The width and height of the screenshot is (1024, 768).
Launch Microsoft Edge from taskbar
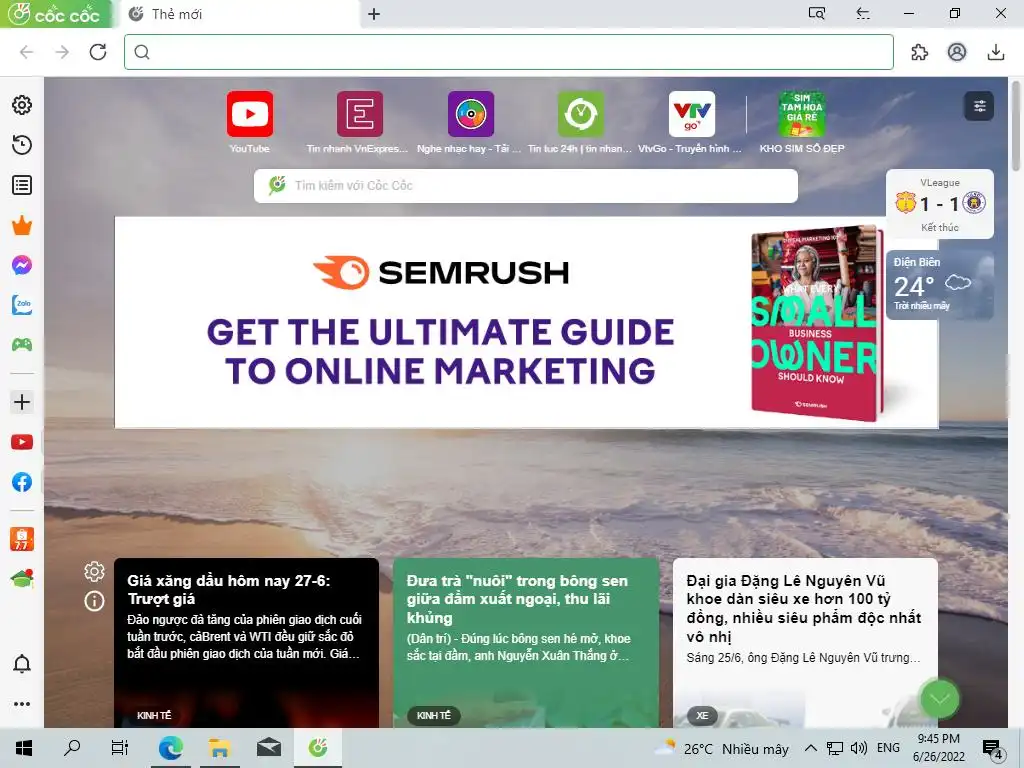click(x=170, y=748)
